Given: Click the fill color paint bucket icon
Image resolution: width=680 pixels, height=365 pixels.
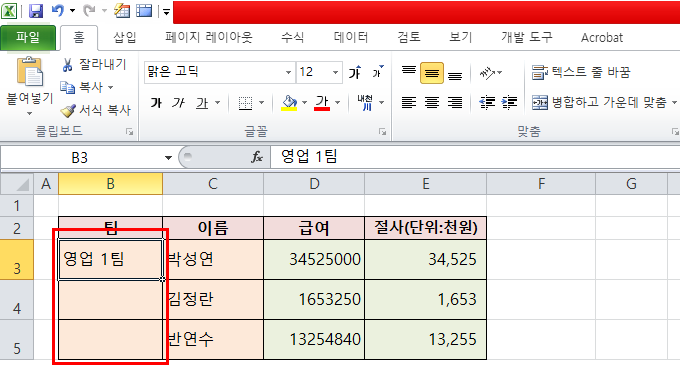Looking at the screenshot, I should (289, 103).
